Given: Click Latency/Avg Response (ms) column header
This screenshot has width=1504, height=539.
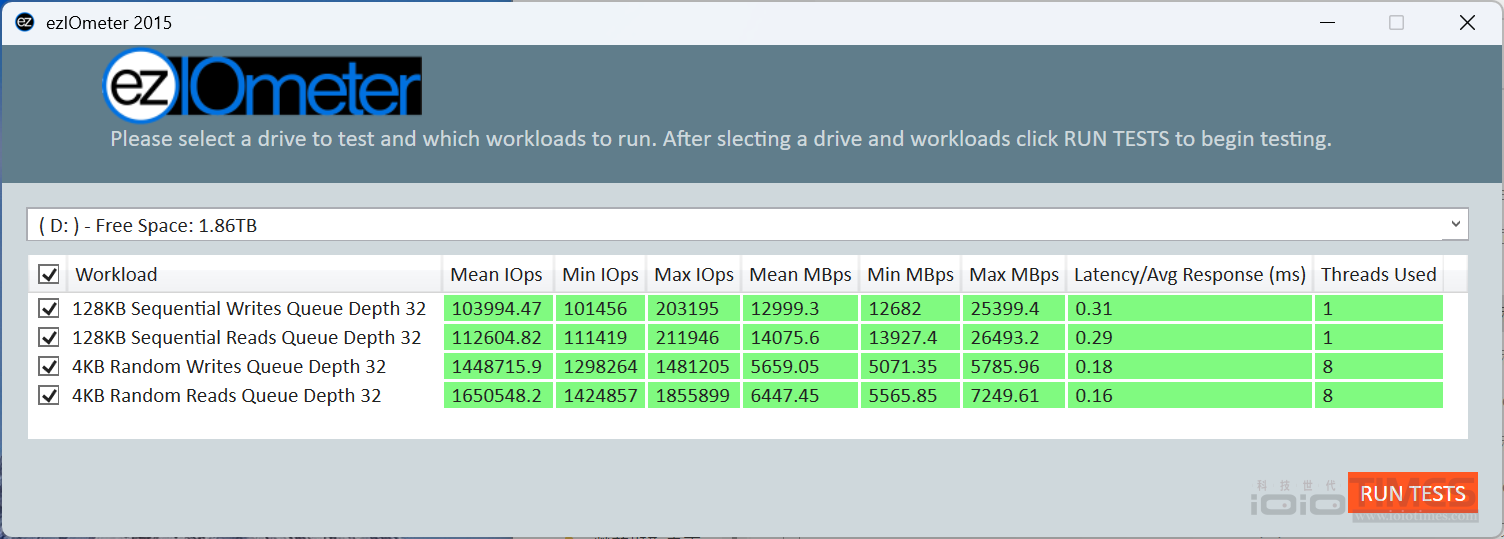Looking at the screenshot, I should pos(1189,275).
